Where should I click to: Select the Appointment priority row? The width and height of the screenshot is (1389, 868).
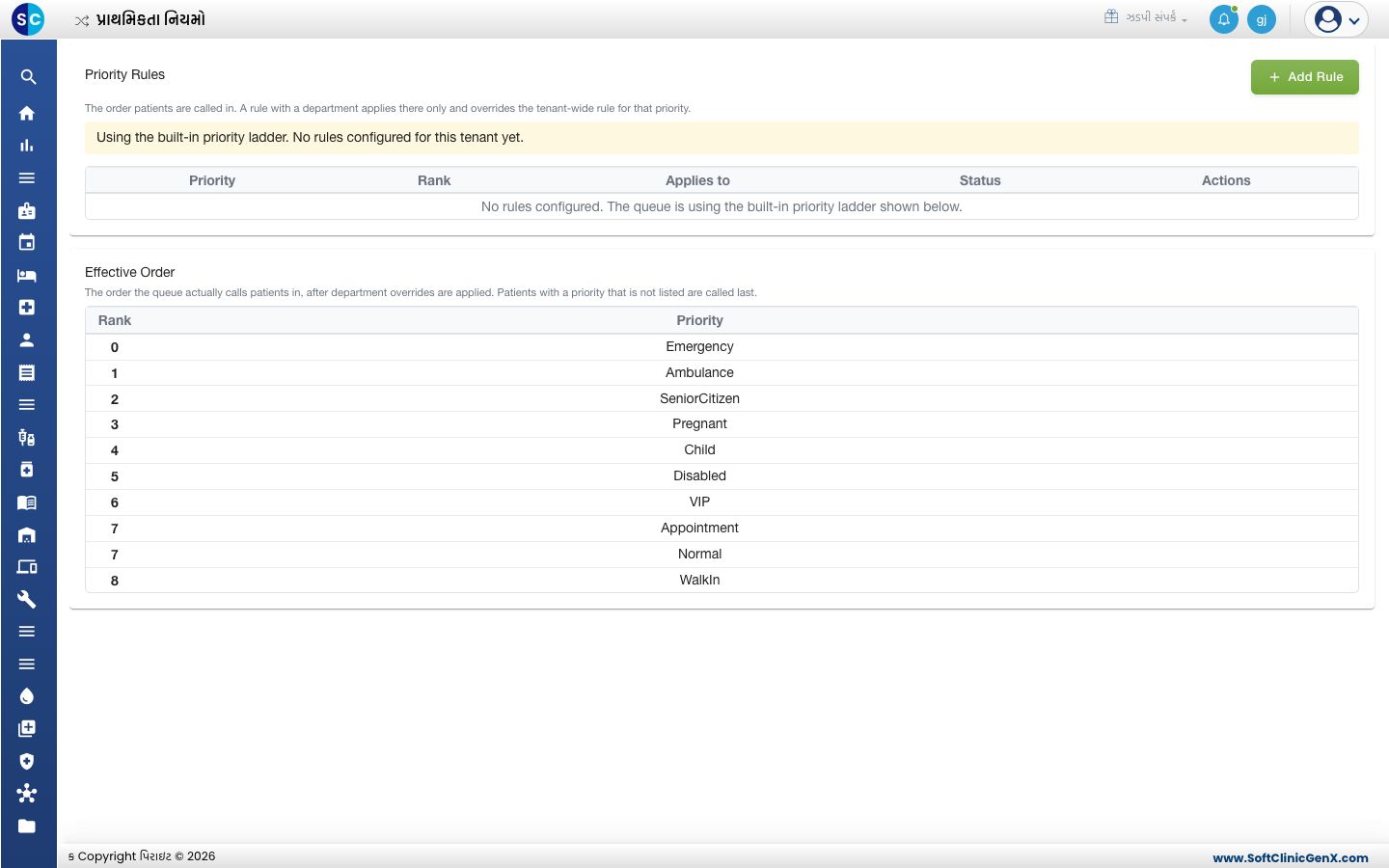(x=722, y=529)
